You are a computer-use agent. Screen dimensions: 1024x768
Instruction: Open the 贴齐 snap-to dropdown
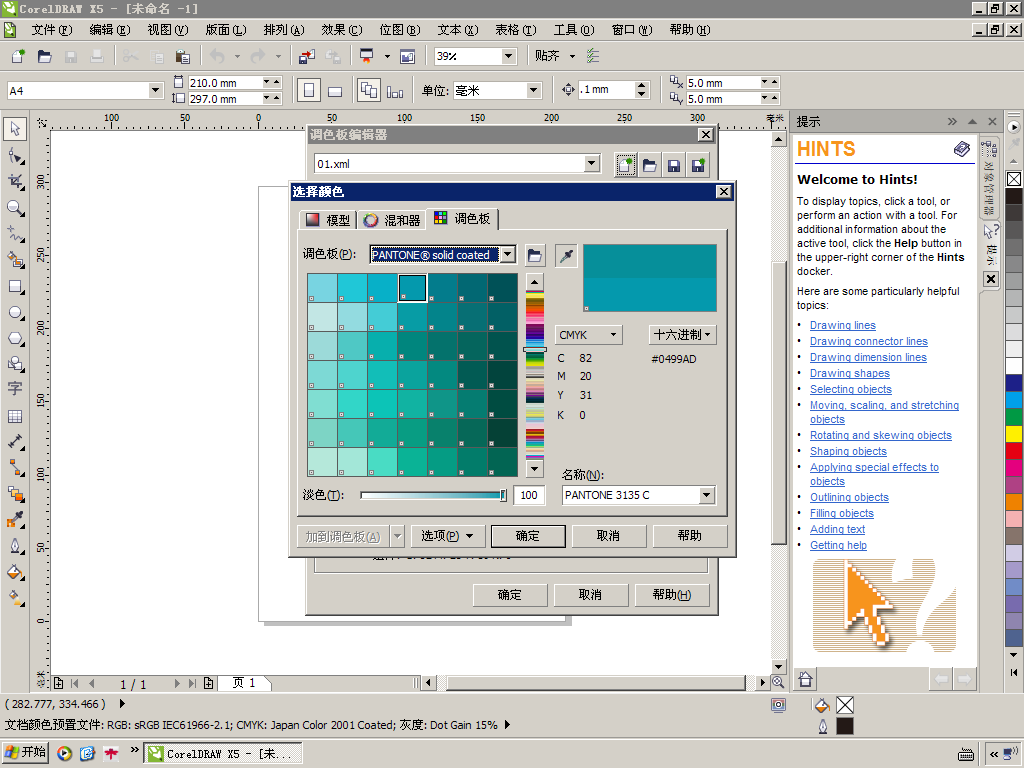572,56
